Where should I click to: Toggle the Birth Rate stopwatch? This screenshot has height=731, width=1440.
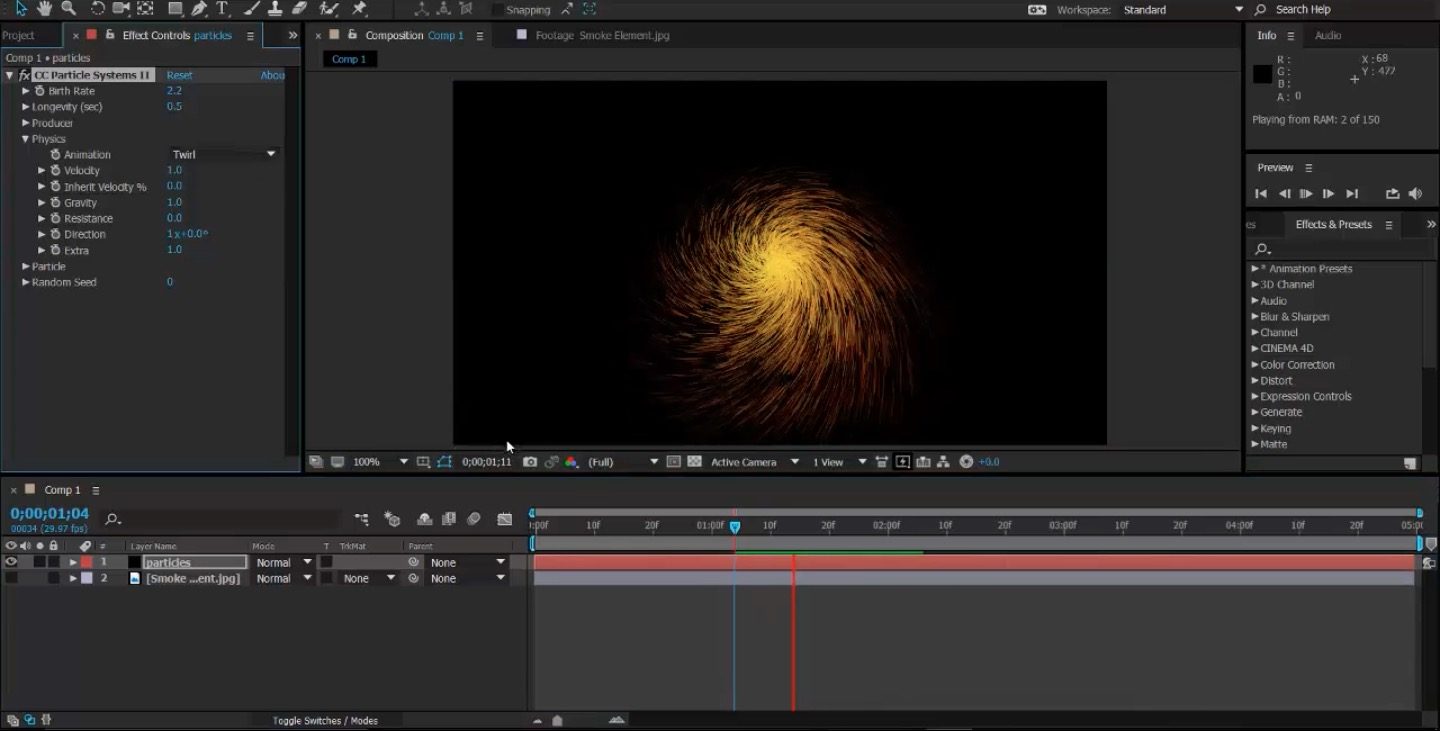pos(40,91)
